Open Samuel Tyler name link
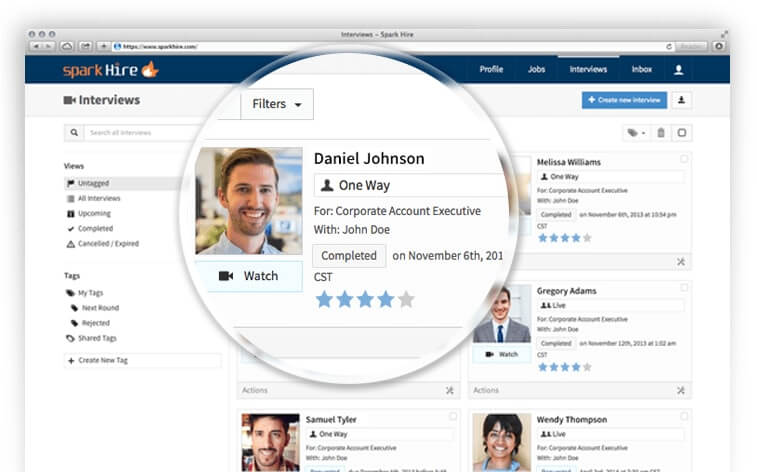Viewport: 757px width, 472px height. (x=331, y=420)
